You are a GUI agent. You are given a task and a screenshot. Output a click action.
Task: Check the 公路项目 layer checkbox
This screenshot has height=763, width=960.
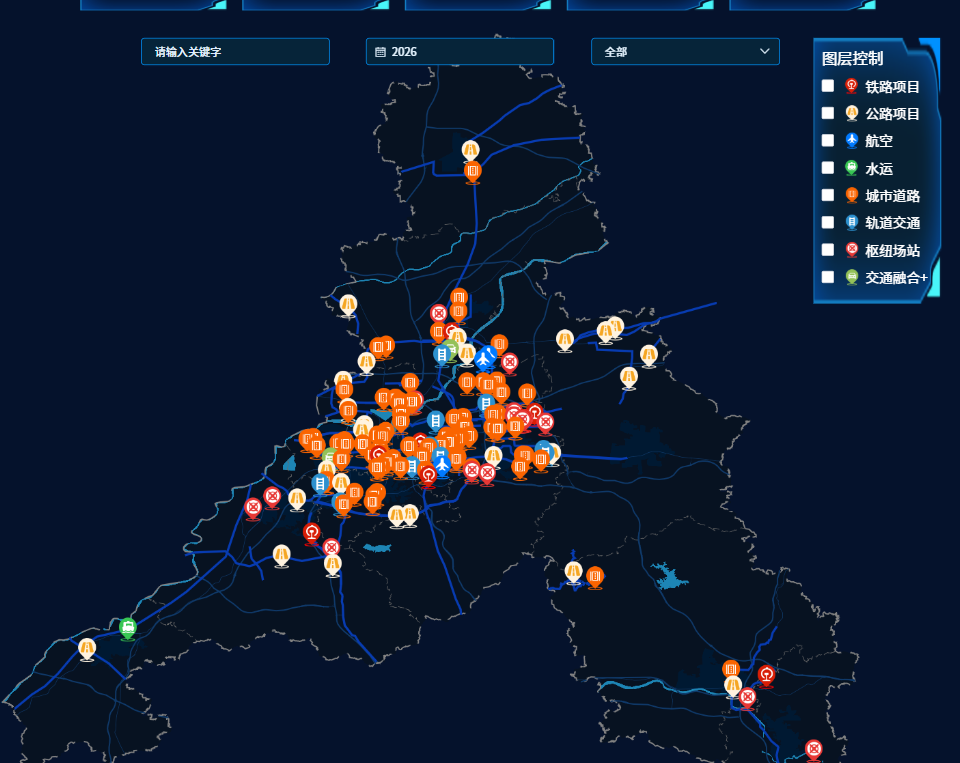828,113
